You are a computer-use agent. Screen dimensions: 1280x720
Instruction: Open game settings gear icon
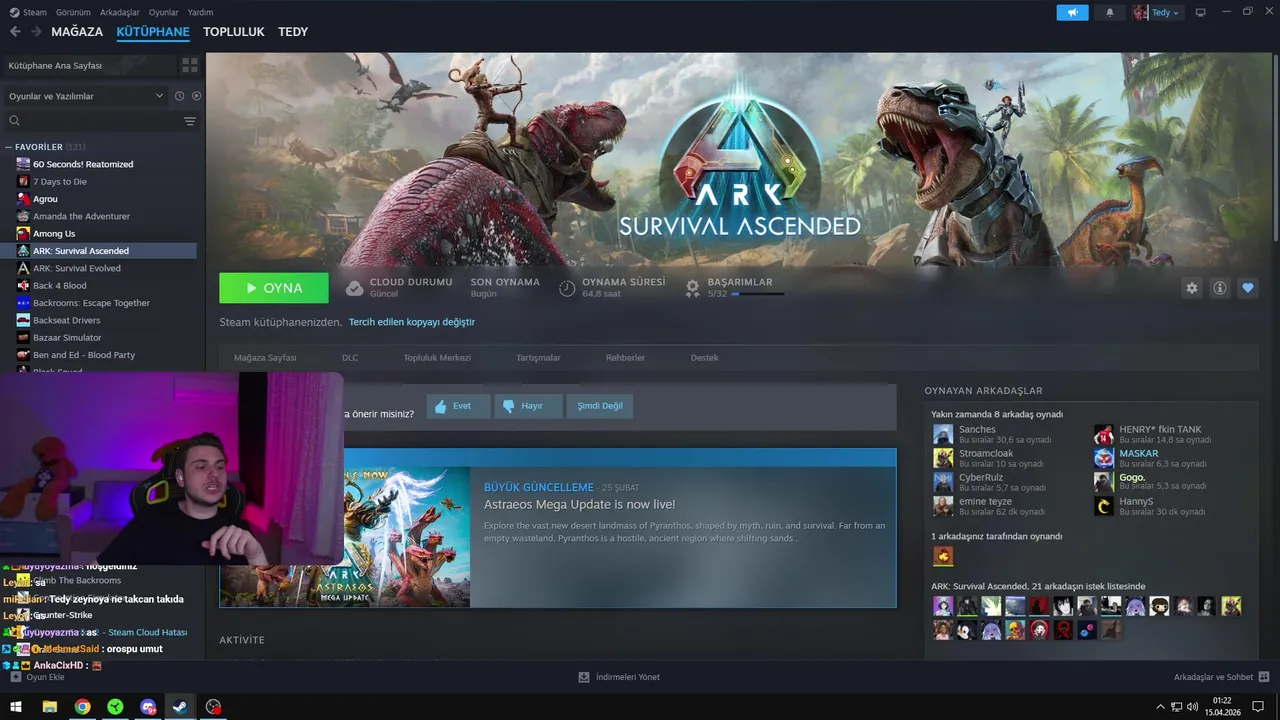click(1191, 288)
